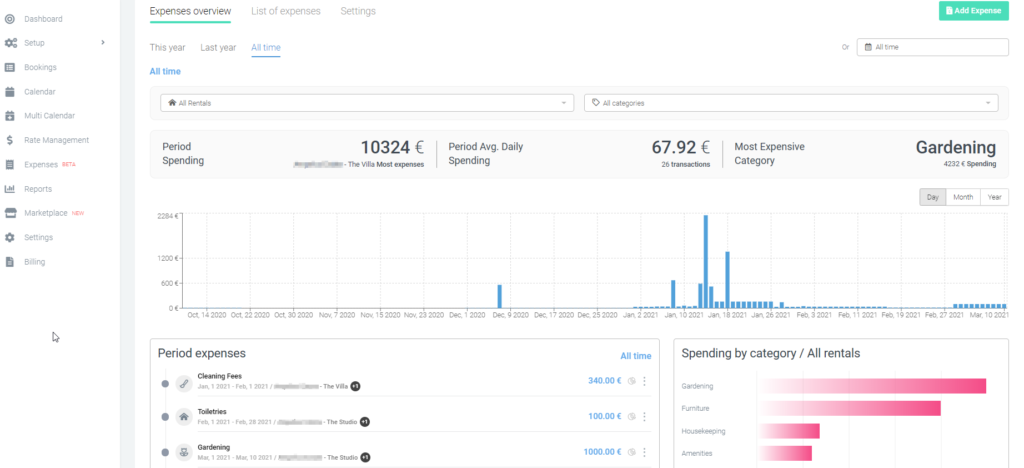The width and height of the screenshot is (1024, 468).
Task: Click the pie icon beside 100.00 €
Action: click(x=632, y=416)
